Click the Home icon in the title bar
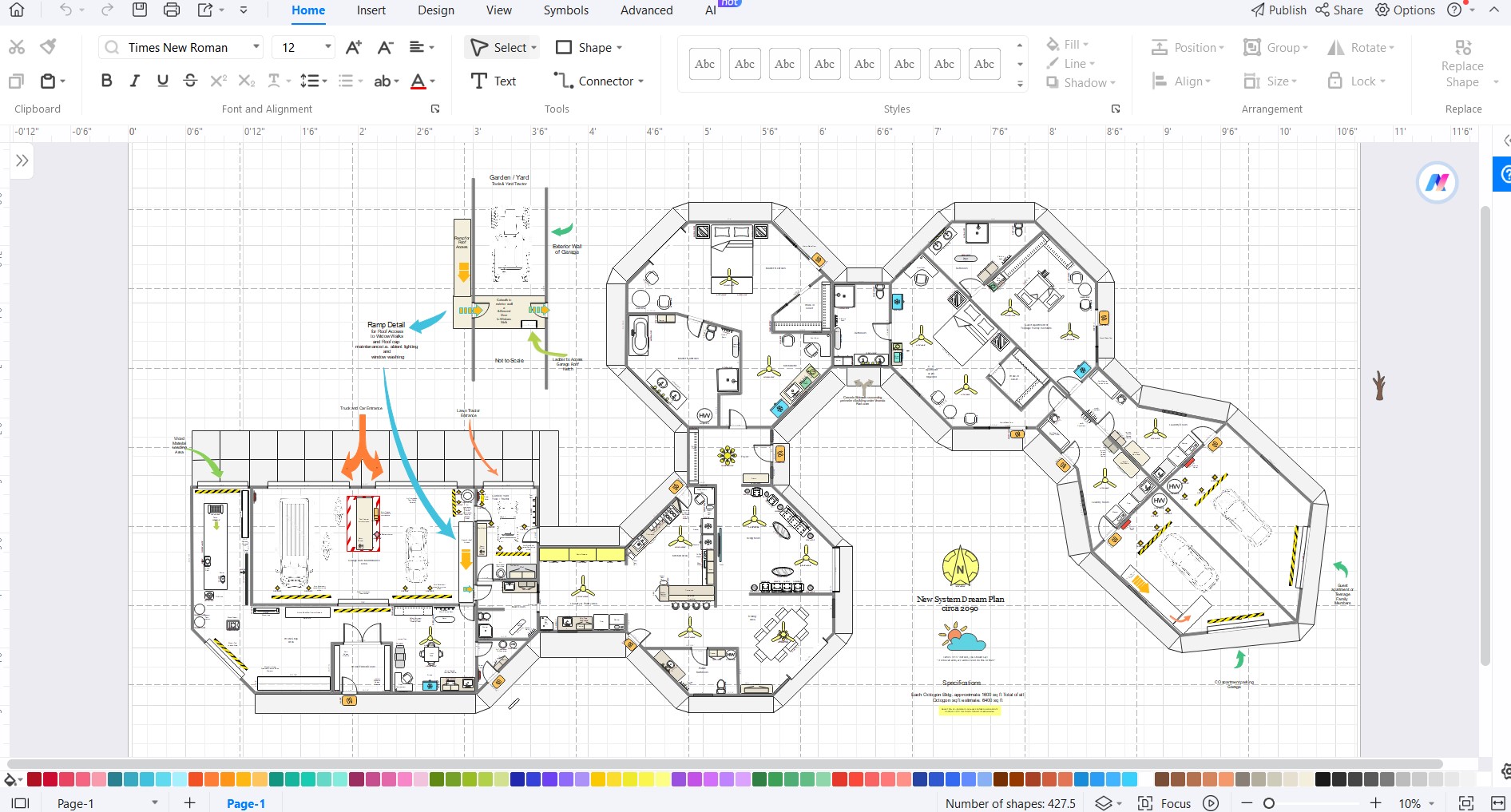 [x=16, y=10]
